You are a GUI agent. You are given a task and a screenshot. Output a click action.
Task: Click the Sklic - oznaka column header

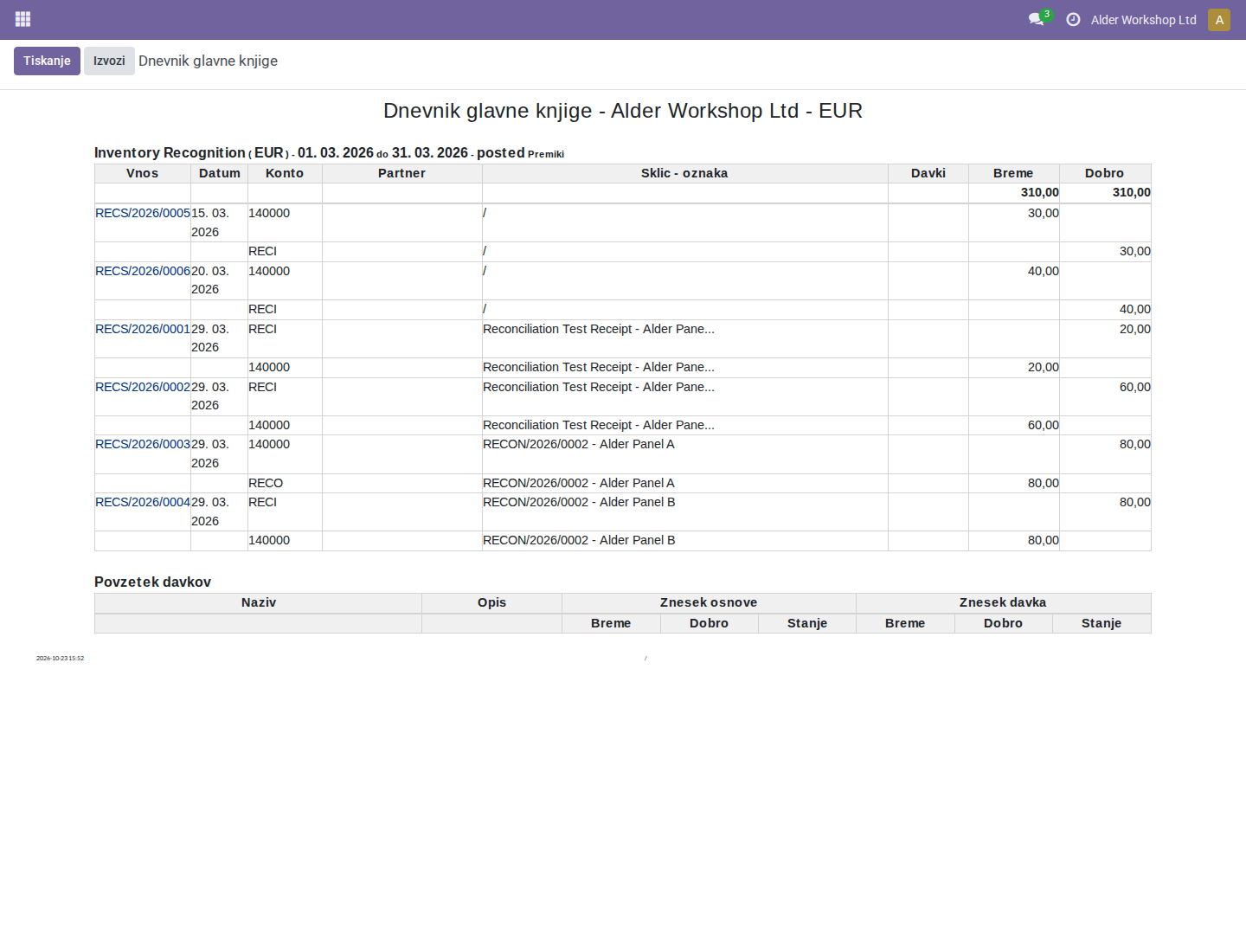pos(684,173)
